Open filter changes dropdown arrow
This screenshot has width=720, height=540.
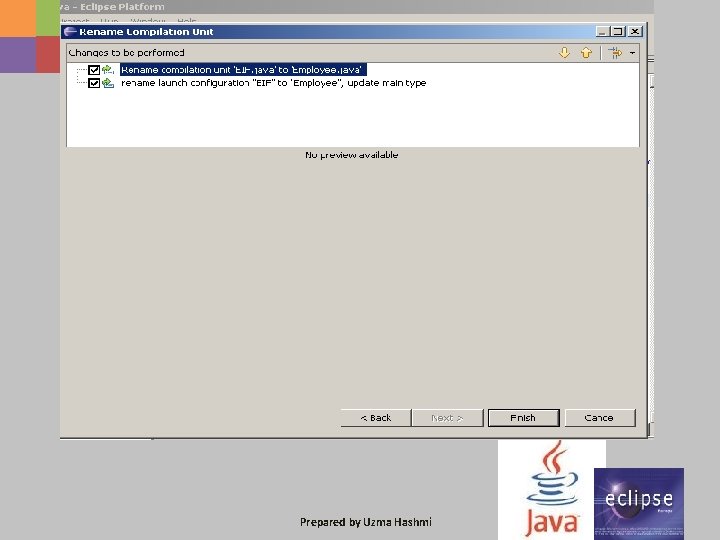point(632,53)
